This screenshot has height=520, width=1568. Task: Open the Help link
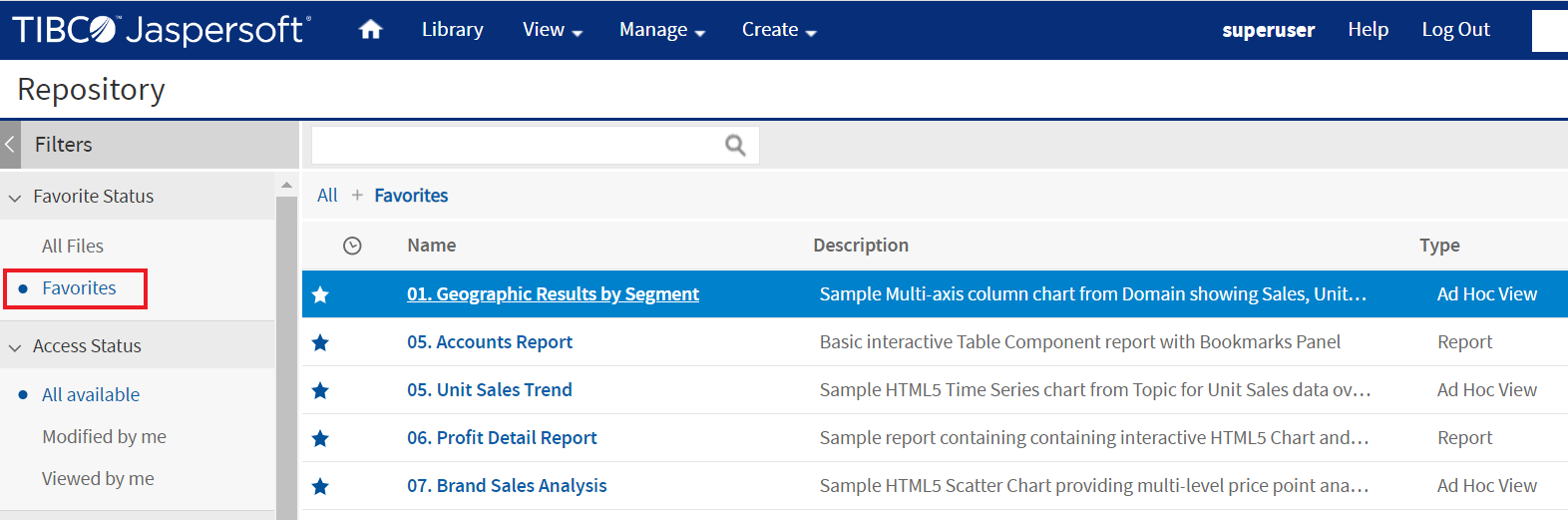[x=1369, y=30]
